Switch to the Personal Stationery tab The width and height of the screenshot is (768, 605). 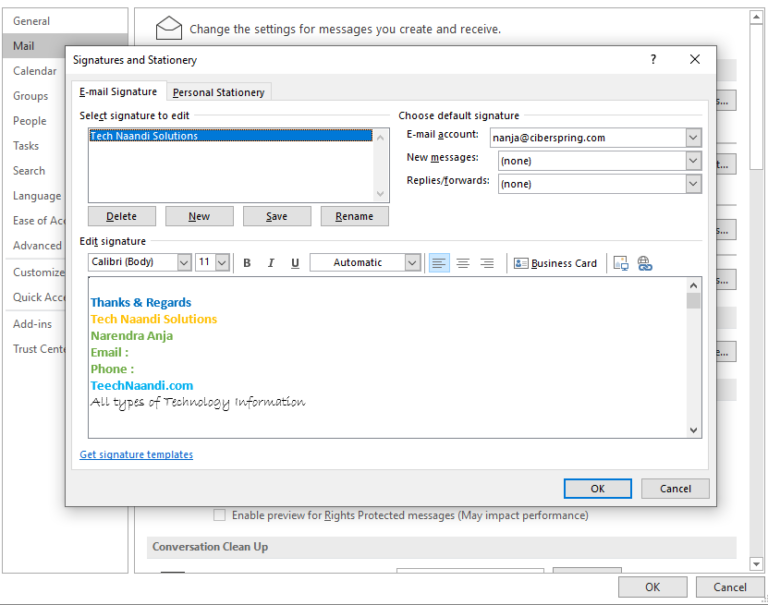(x=218, y=92)
